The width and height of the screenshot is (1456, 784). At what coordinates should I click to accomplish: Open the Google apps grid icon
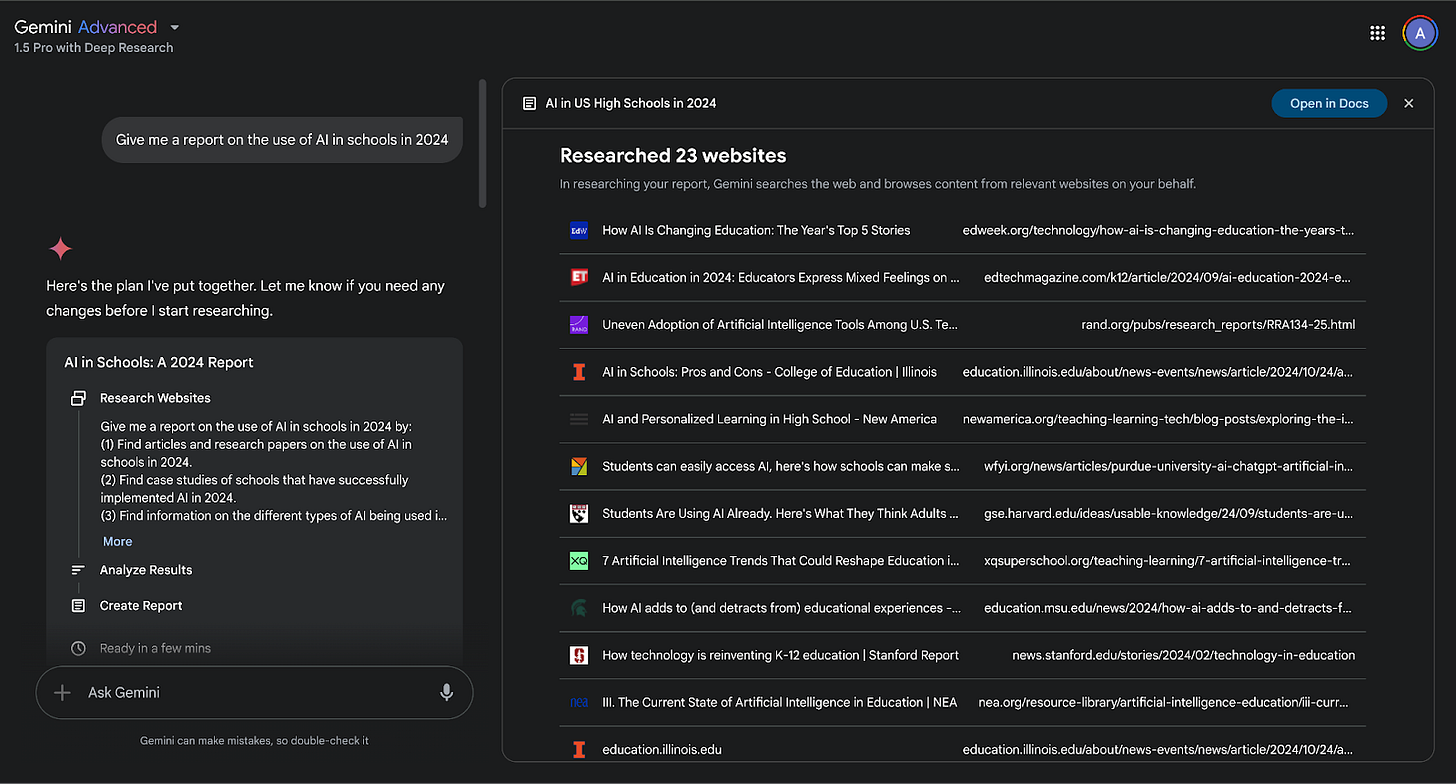1377,33
